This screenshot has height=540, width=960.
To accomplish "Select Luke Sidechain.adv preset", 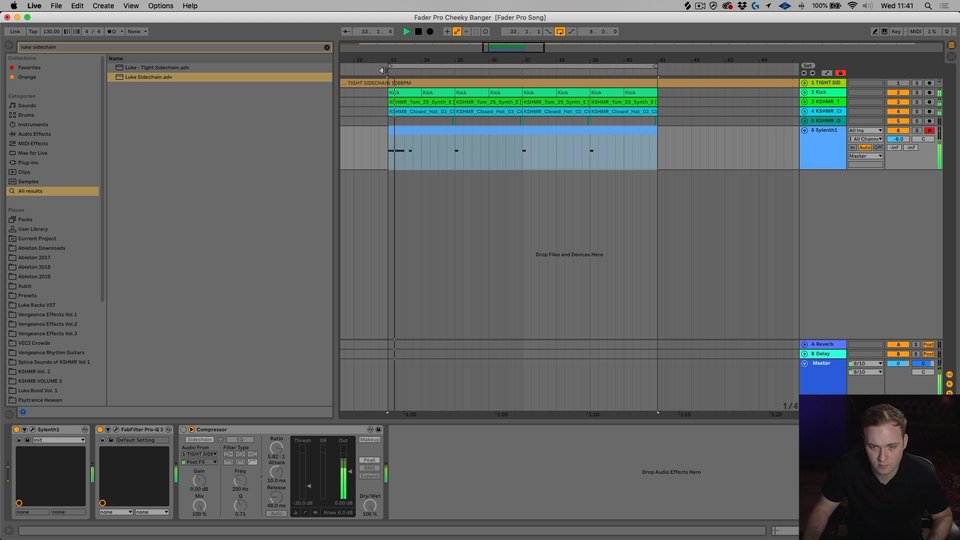I will click(148, 77).
